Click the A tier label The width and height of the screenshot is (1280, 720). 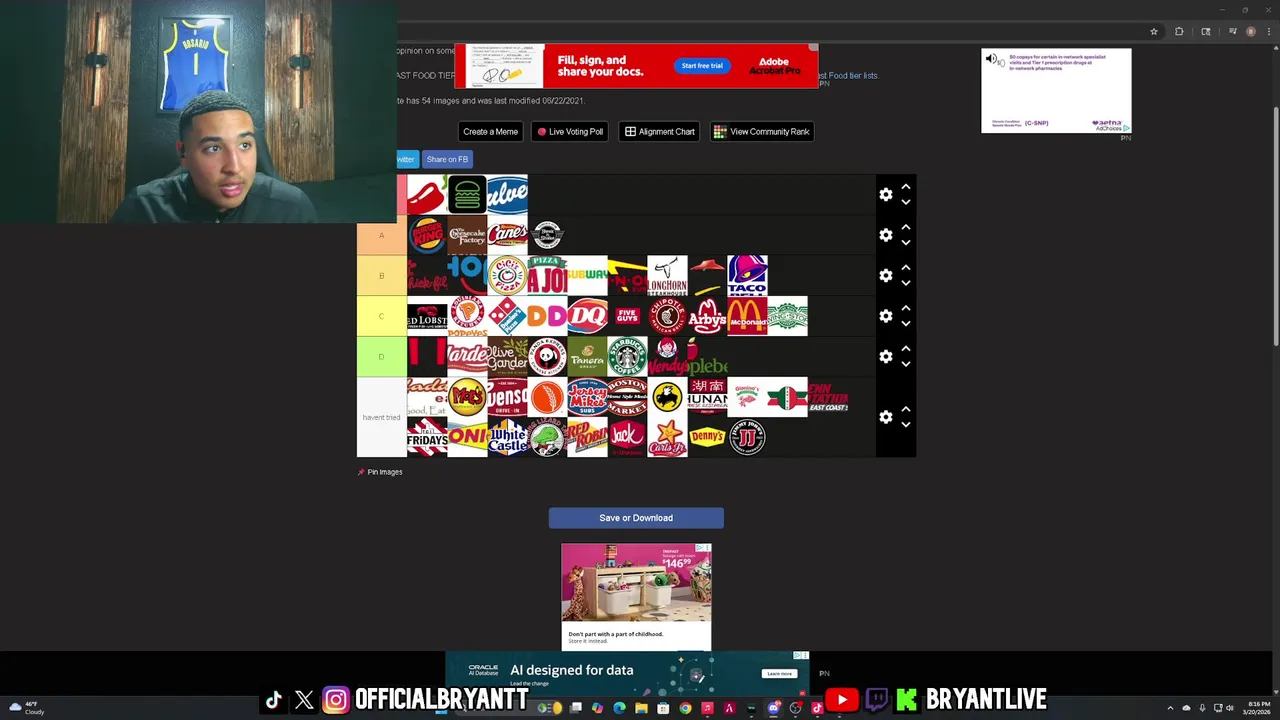pyautogui.click(x=381, y=236)
